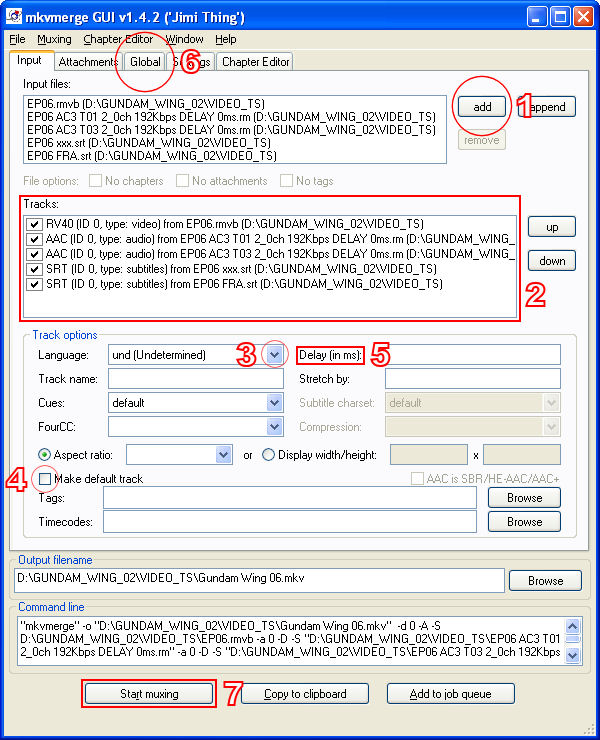Switch to the Attachments tab
This screenshot has width=600, height=740.
88,62
